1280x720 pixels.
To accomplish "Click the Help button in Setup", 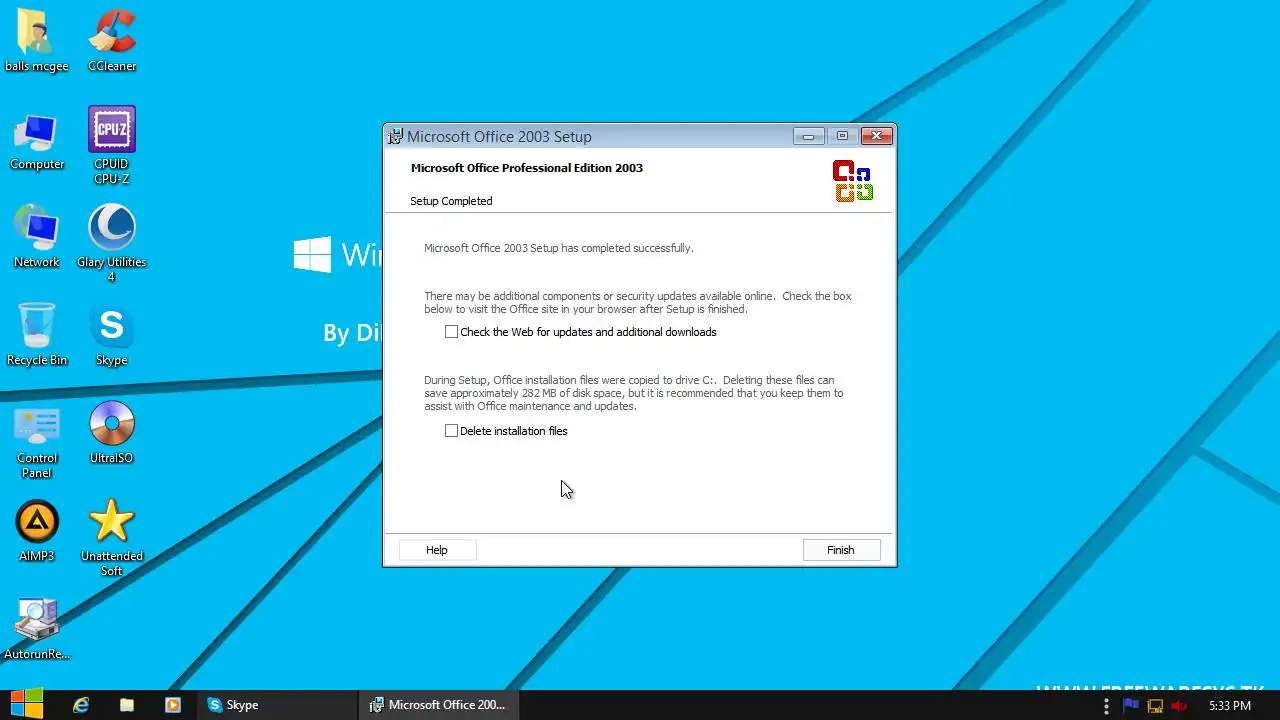I will click(x=437, y=550).
